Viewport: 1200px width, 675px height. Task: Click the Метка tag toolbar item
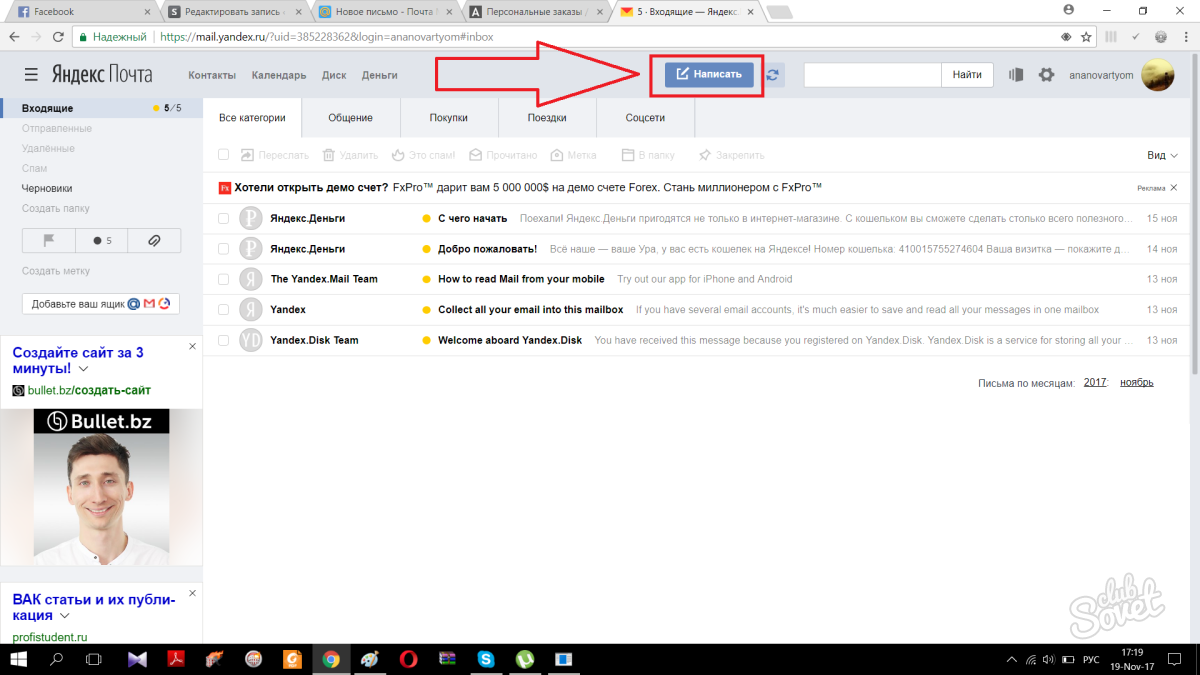573,155
